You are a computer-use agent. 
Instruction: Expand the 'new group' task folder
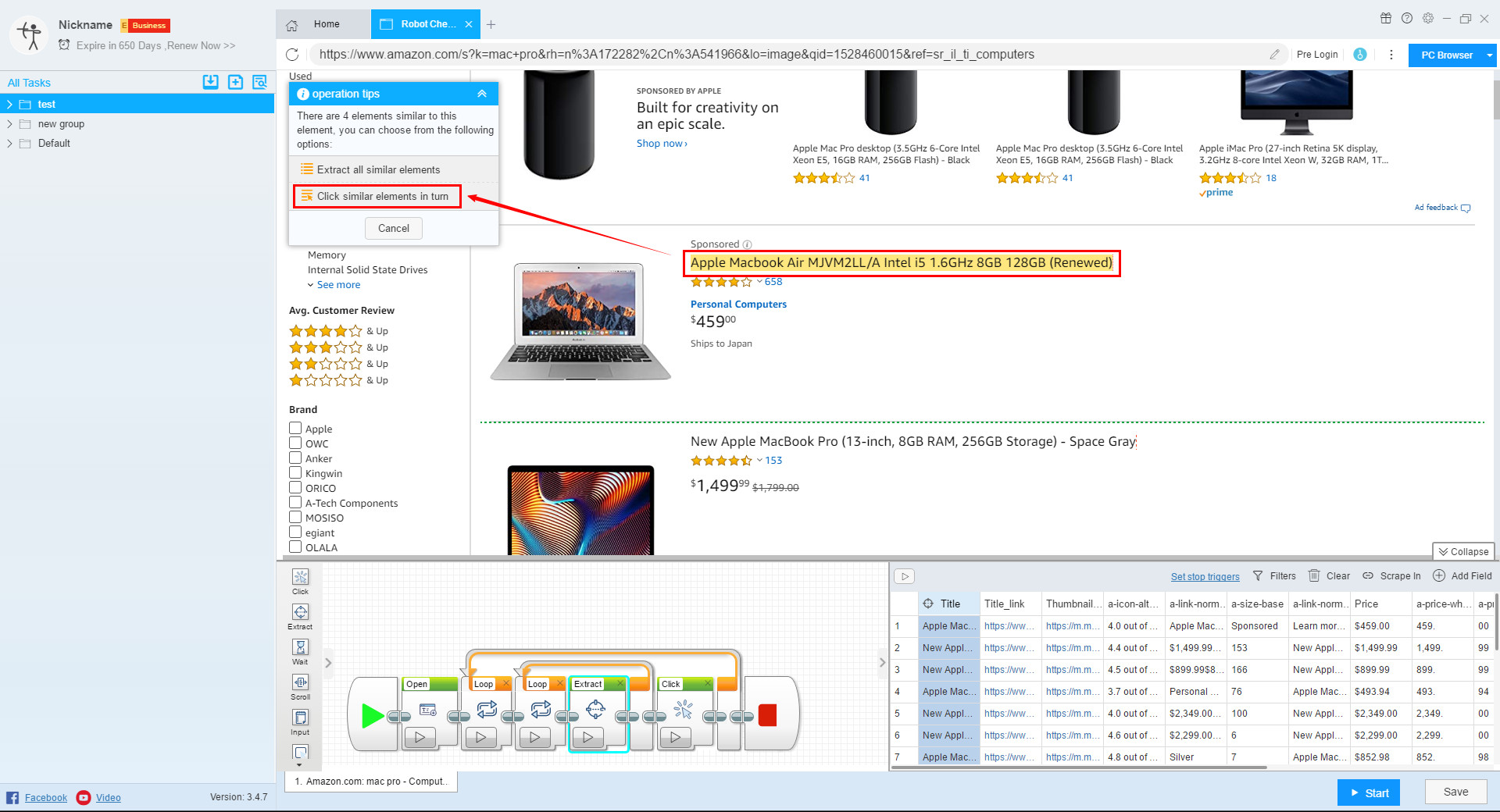pos(9,124)
